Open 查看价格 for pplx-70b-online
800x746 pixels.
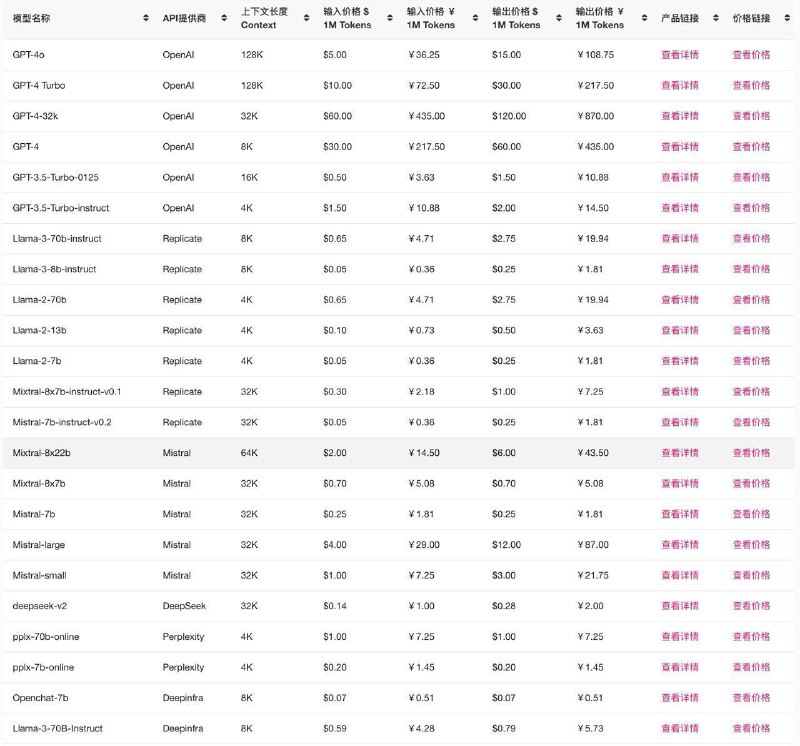pos(752,636)
